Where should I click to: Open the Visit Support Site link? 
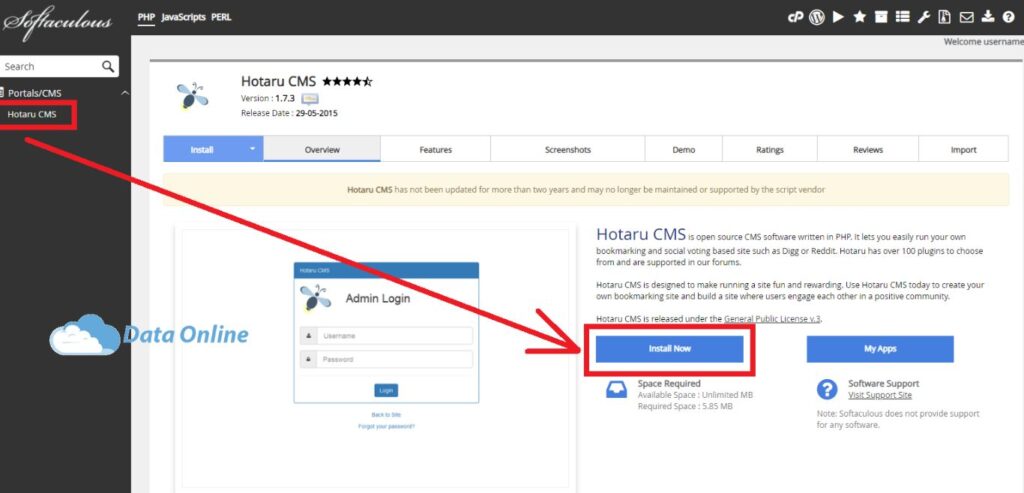pos(880,395)
